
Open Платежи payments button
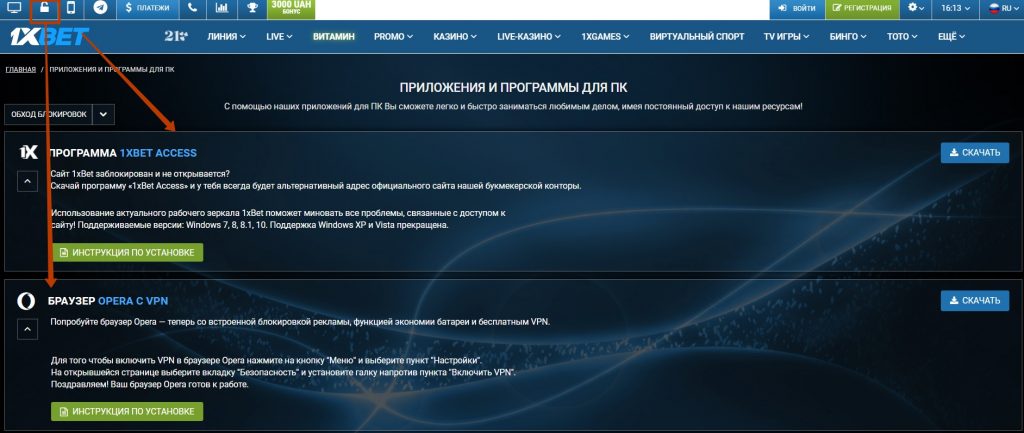click(148, 8)
